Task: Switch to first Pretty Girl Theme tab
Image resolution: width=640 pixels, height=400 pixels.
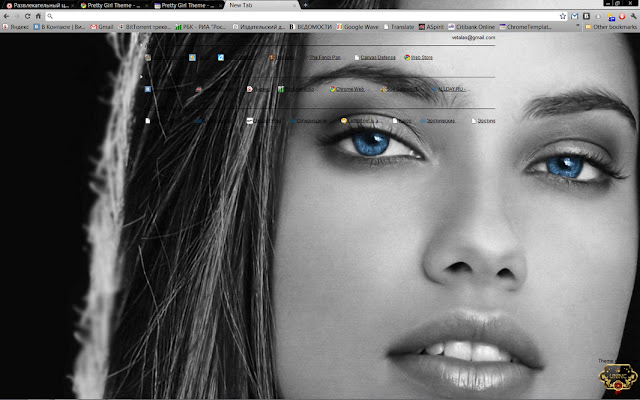Action: 113,6
